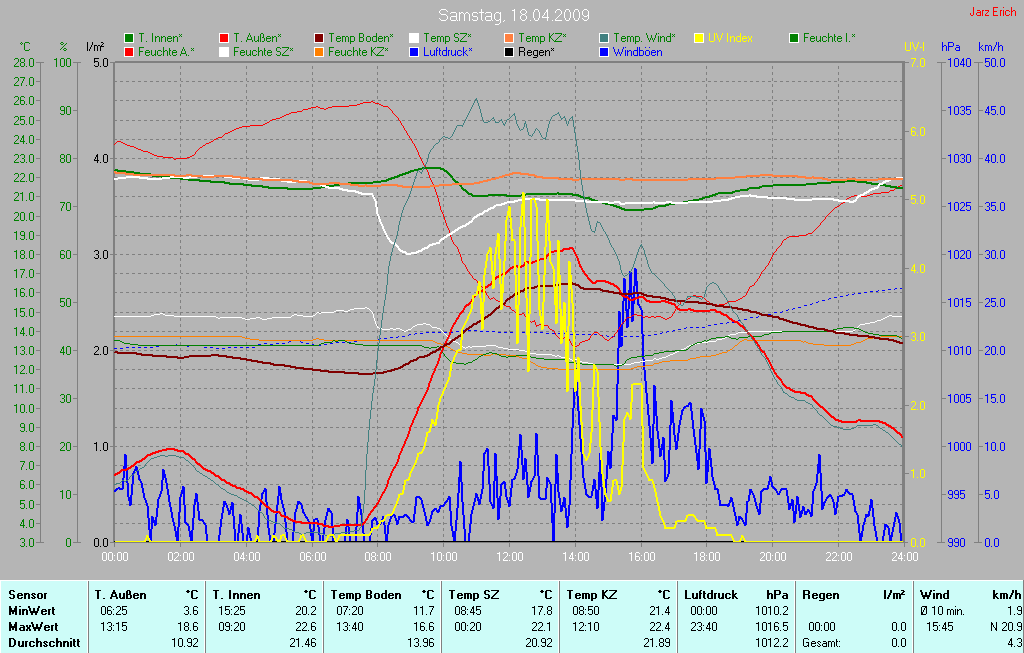Select the Temp KZ* legend label
1024x653 pixels.
click(x=542, y=38)
